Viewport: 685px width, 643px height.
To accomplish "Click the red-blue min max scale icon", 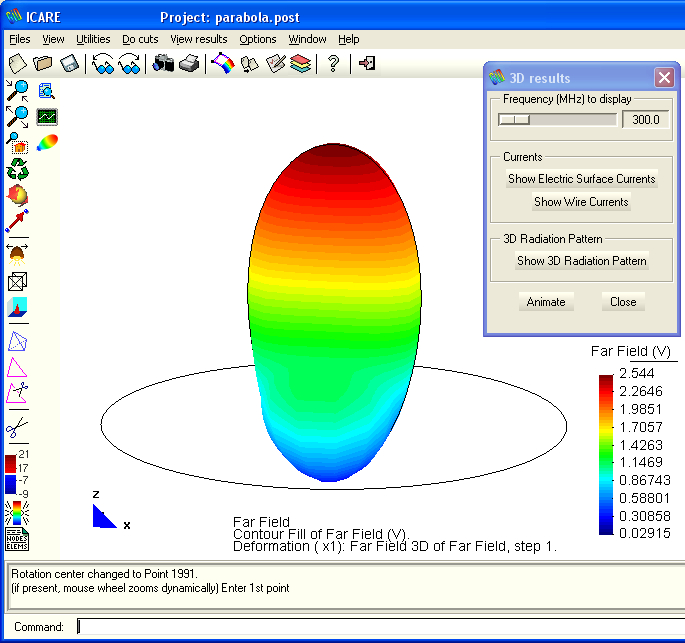I will 17,474.
